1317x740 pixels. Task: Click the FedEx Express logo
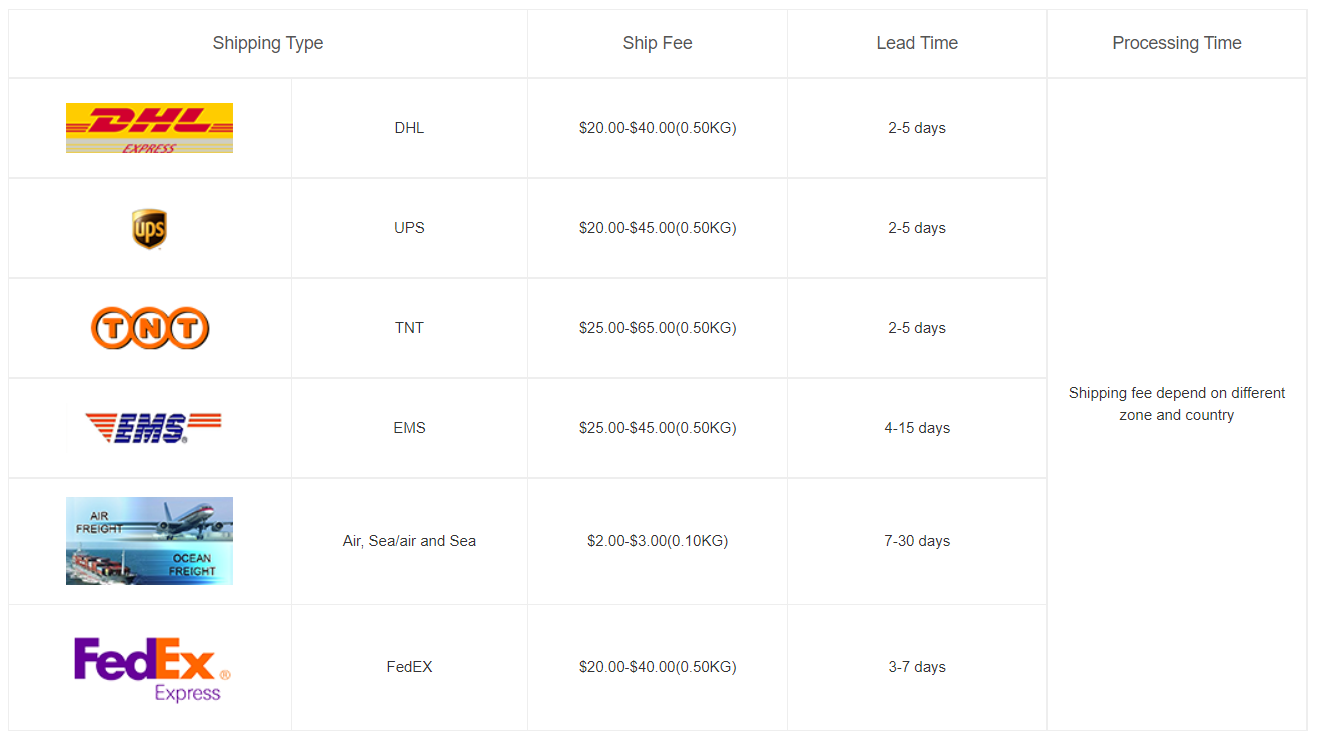click(152, 668)
